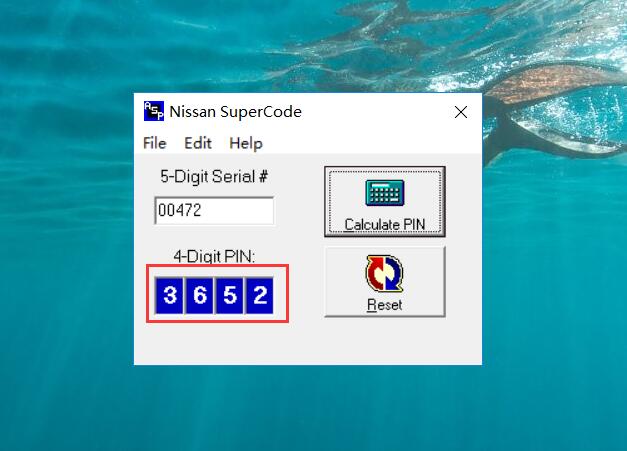The width and height of the screenshot is (627, 451).
Task: Close the Nissan SuperCode window
Action: (461, 112)
